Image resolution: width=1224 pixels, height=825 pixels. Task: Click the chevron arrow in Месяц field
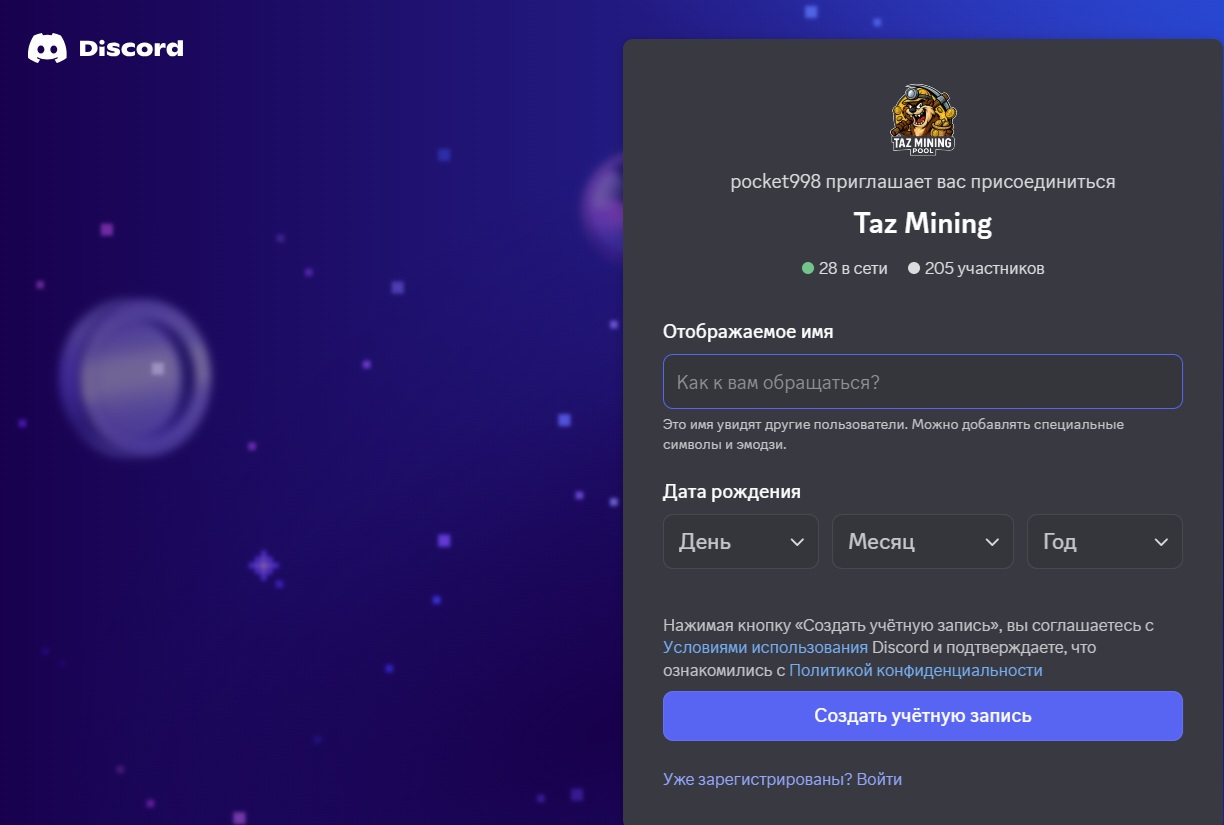[x=992, y=542]
